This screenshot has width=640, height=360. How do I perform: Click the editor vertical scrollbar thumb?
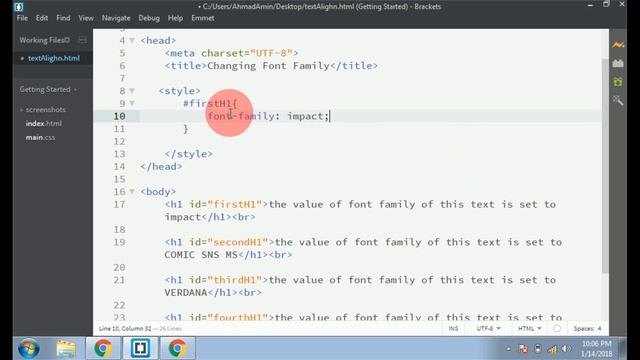click(605, 165)
